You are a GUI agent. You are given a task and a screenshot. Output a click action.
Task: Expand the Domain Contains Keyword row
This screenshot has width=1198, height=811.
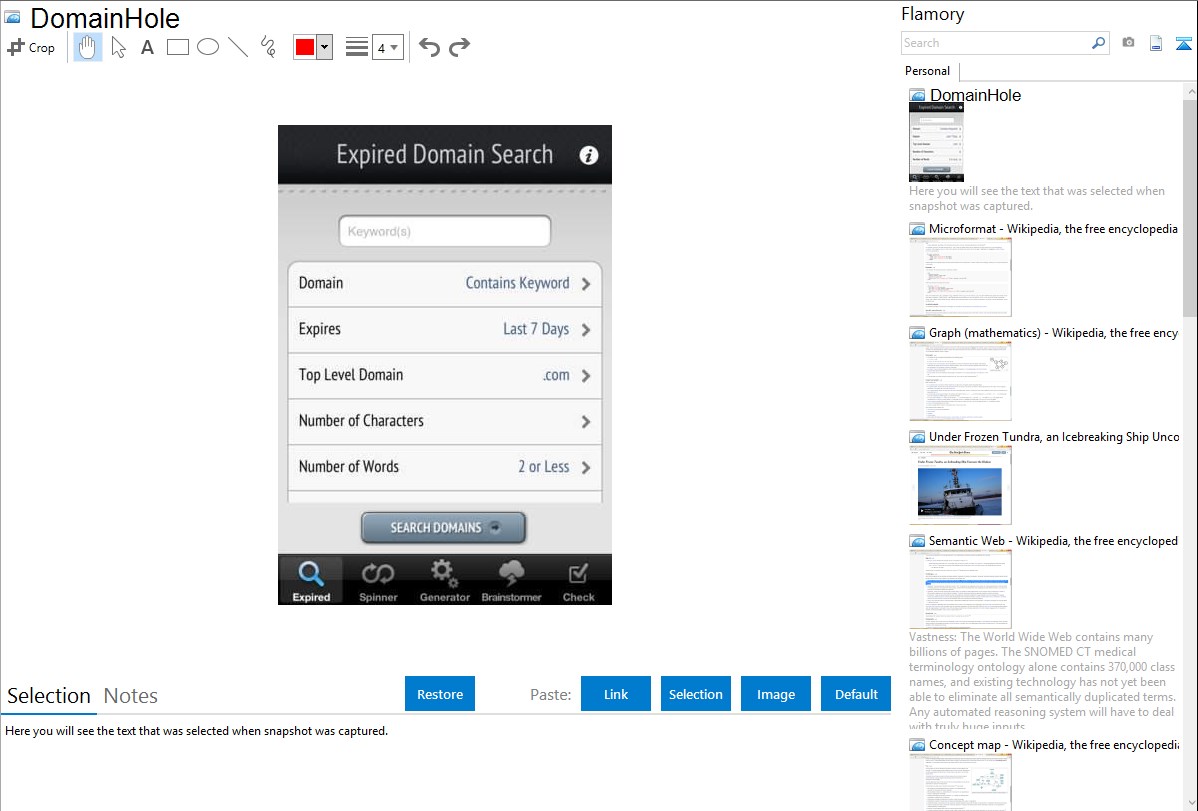pyautogui.click(x=445, y=284)
